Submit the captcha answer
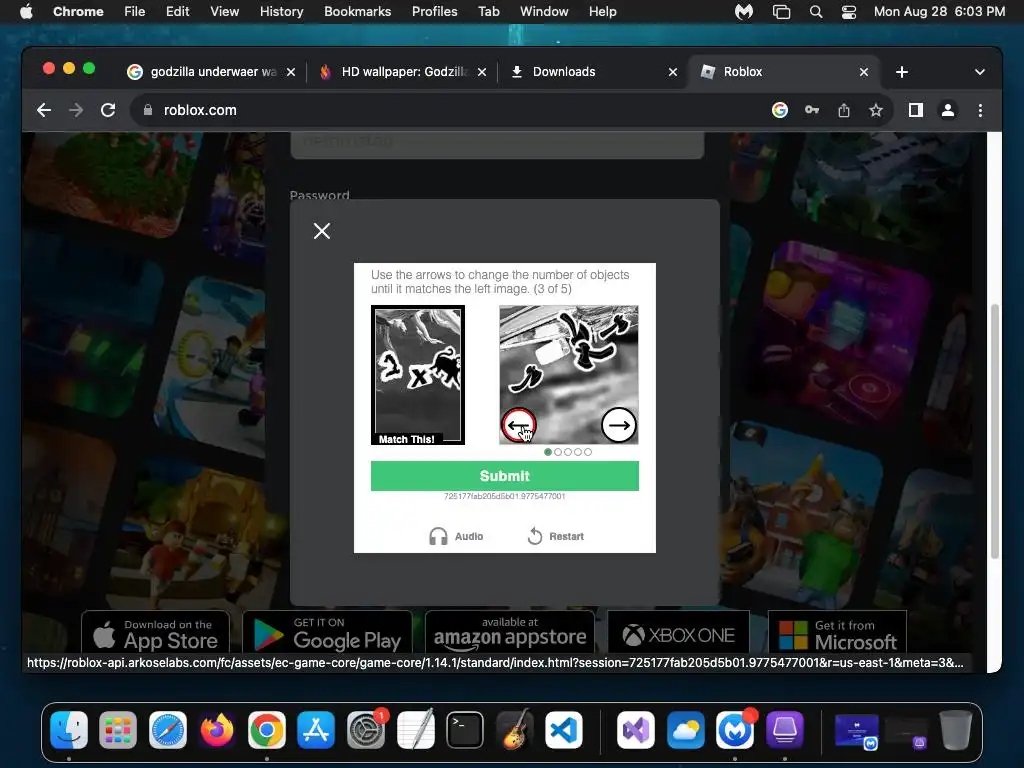Screen dimensions: 1024x768 (x=505, y=476)
